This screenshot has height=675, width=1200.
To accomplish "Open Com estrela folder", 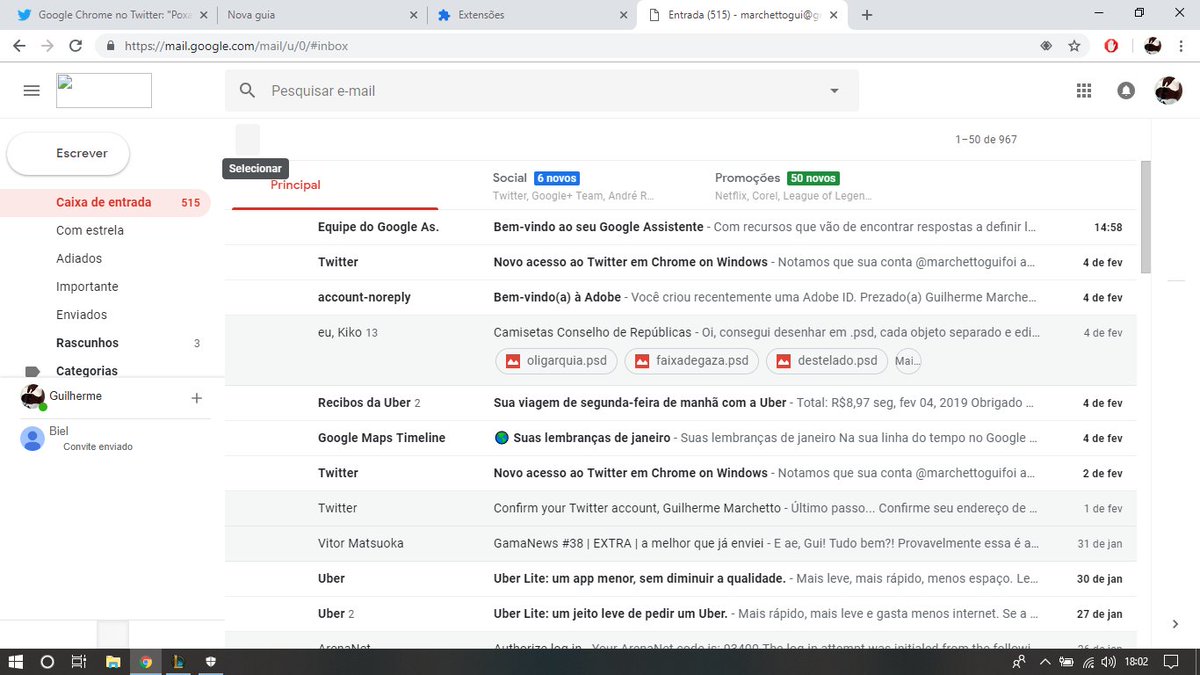I will (x=105, y=230).
